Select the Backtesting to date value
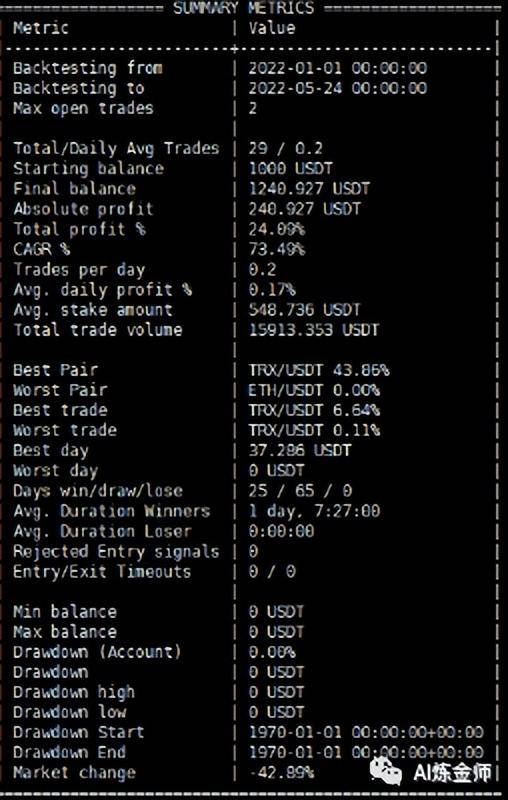 (338, 88)
